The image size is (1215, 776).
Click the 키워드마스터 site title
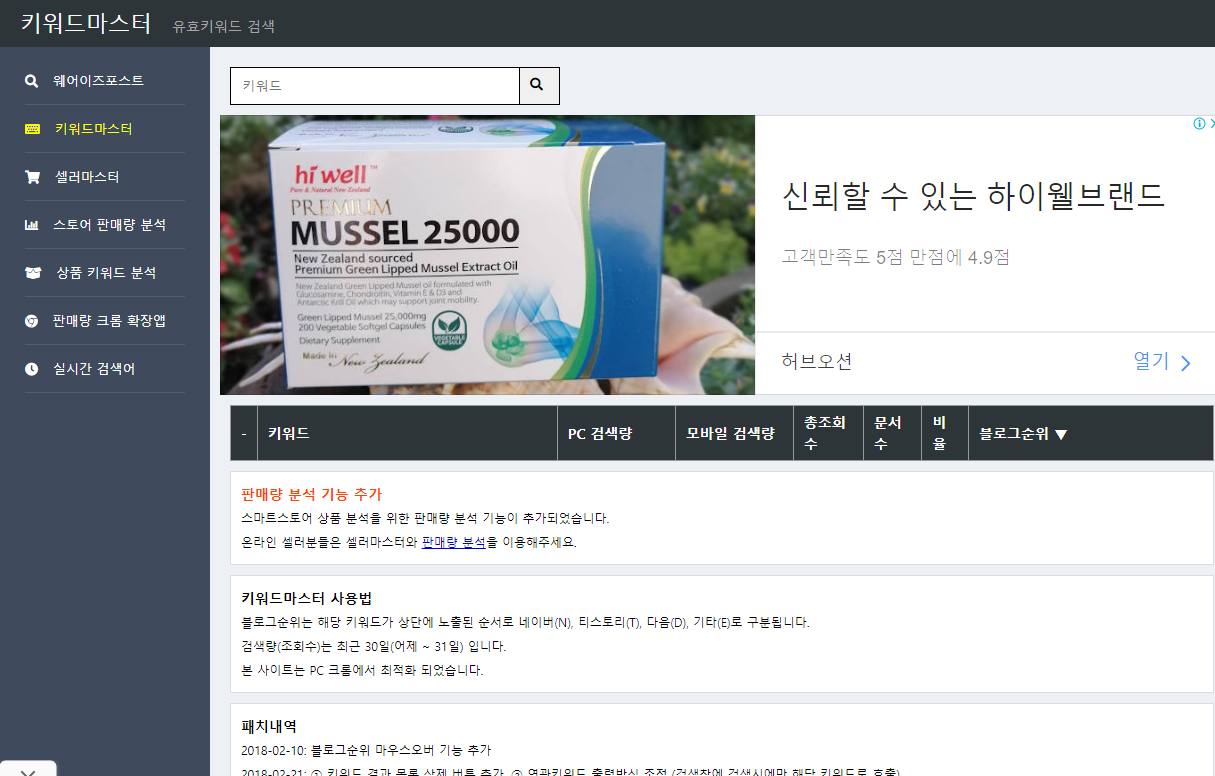pyautogui.click(x=86, y=23)
